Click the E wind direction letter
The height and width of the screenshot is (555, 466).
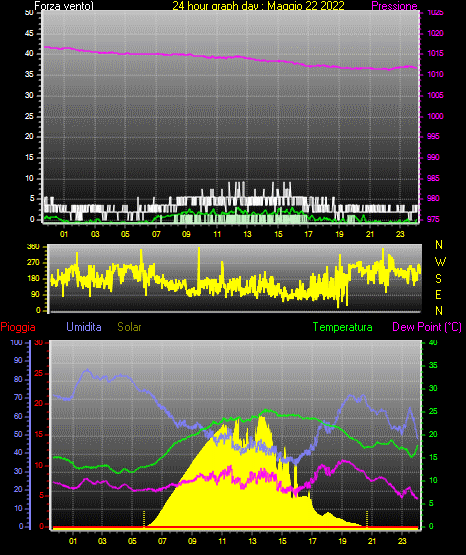click(x=438, y=294)
